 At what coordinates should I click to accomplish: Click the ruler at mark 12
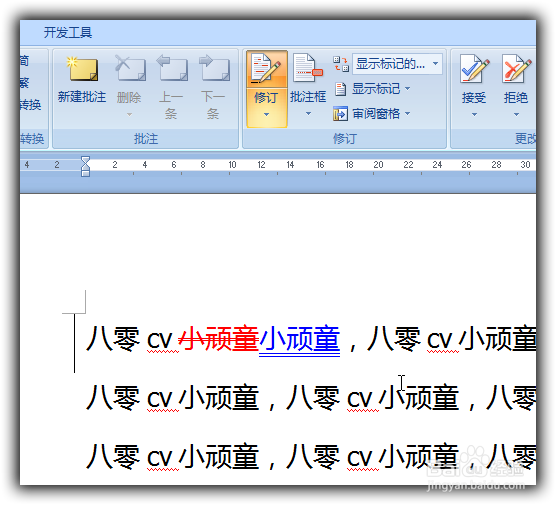click(261, 165)
